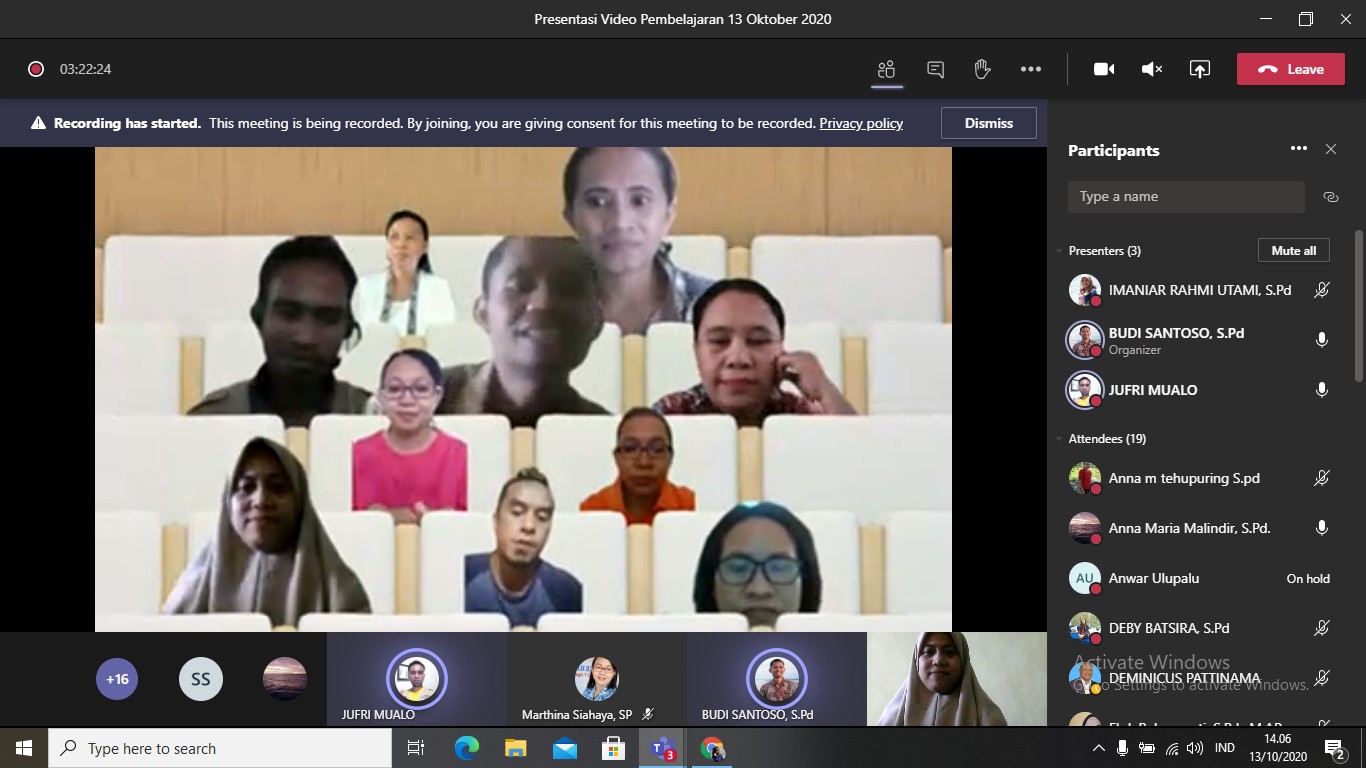The image size is (1366, 768).
Task: Toggle the show participants icon
Action: click(886, 69)
